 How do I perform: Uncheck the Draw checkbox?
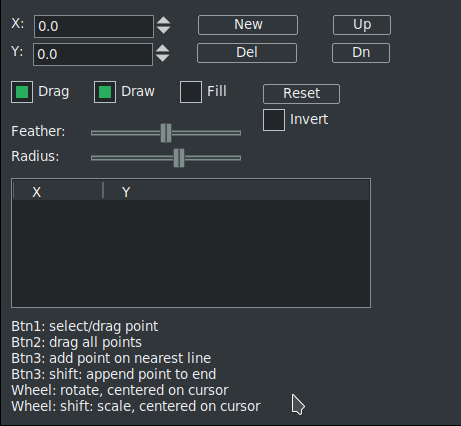click(105, 92)
